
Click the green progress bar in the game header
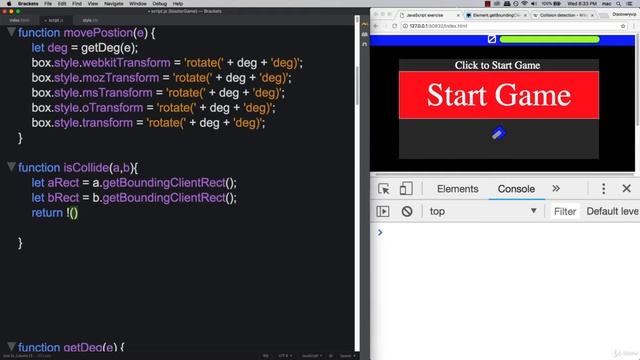(x=549, y=40)
